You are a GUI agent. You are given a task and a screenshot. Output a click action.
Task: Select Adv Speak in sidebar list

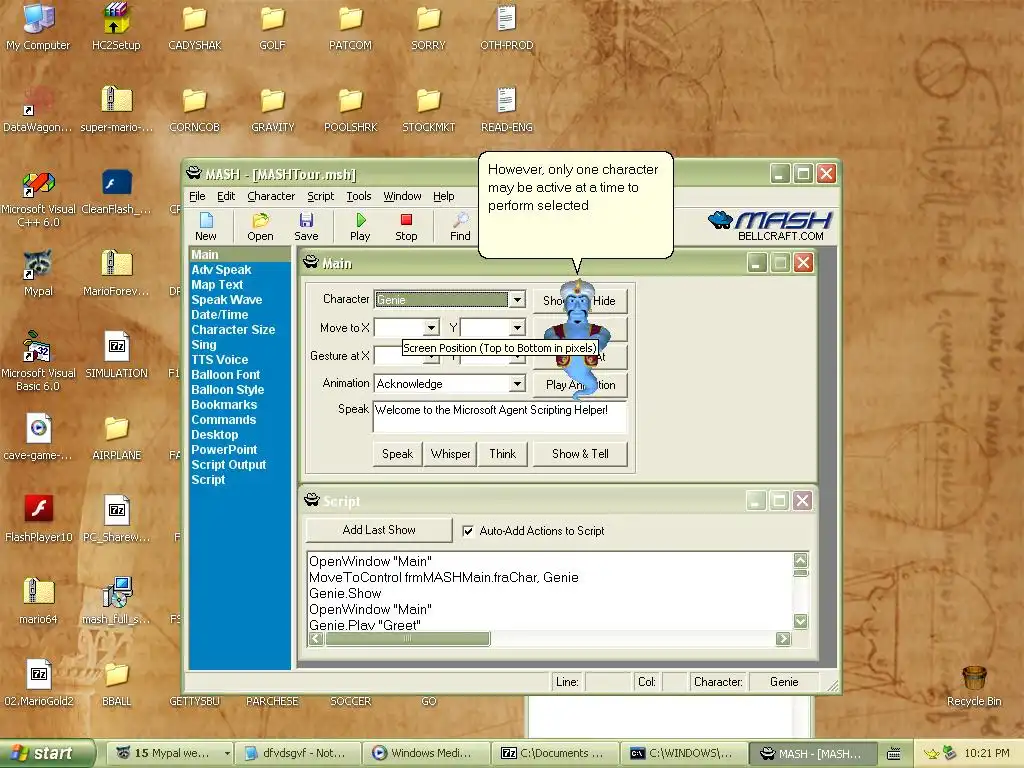(221, 270)
